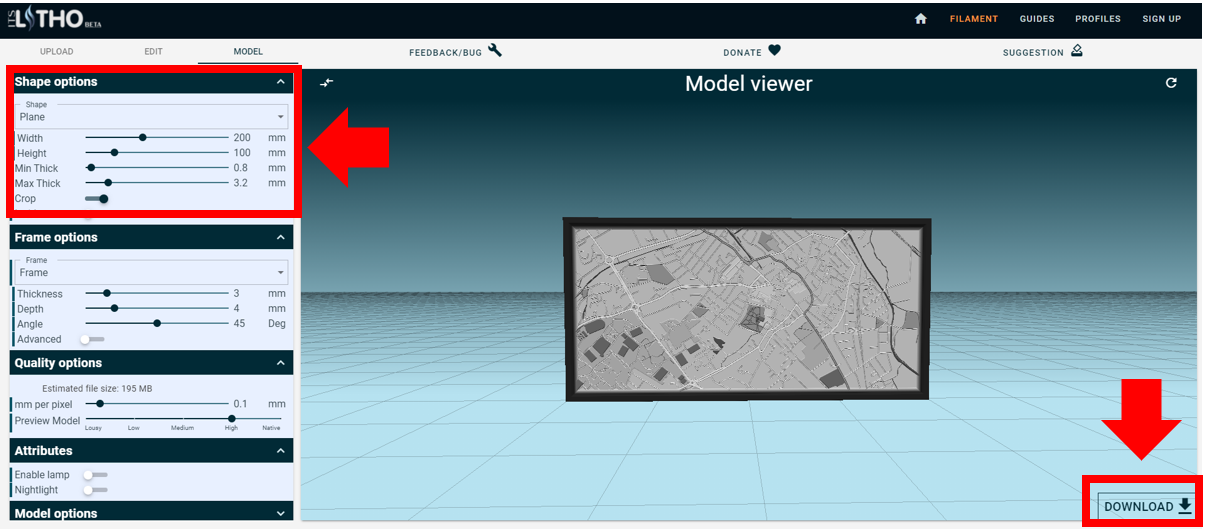Click the Download button
Screen dimensions: 1205x529
[x=1148, y=506]
